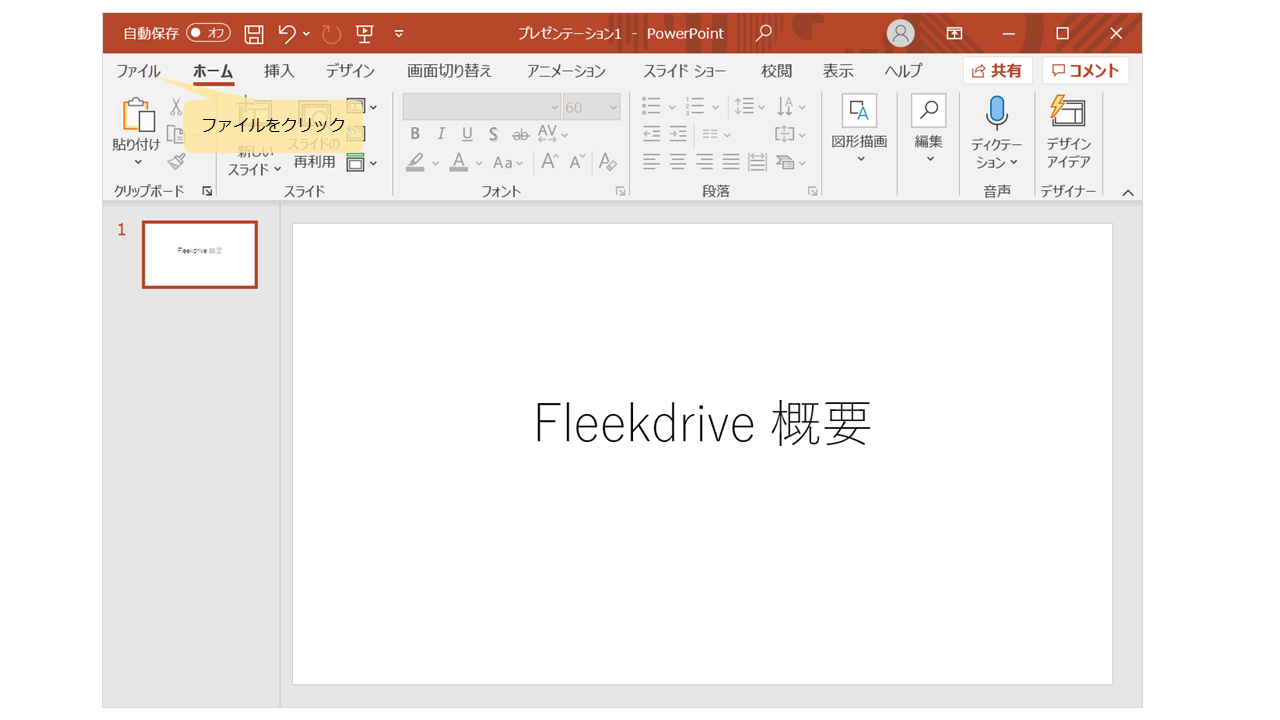This screenshot has width=1280, height=720.
Task: Open Design Ideas (デザインアイデア)
Action: 1068,132
